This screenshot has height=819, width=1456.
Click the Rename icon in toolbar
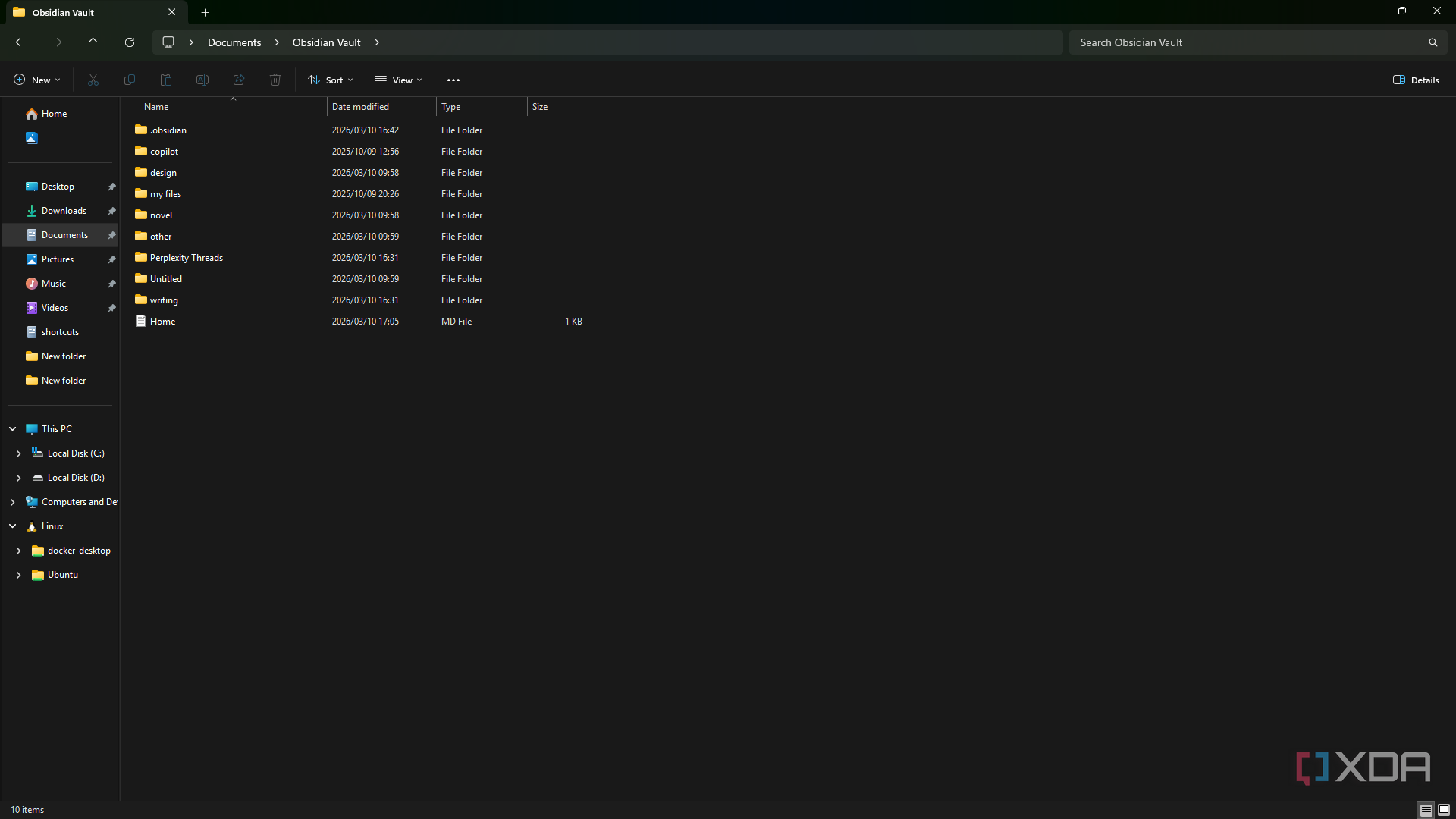click(202, 80)
